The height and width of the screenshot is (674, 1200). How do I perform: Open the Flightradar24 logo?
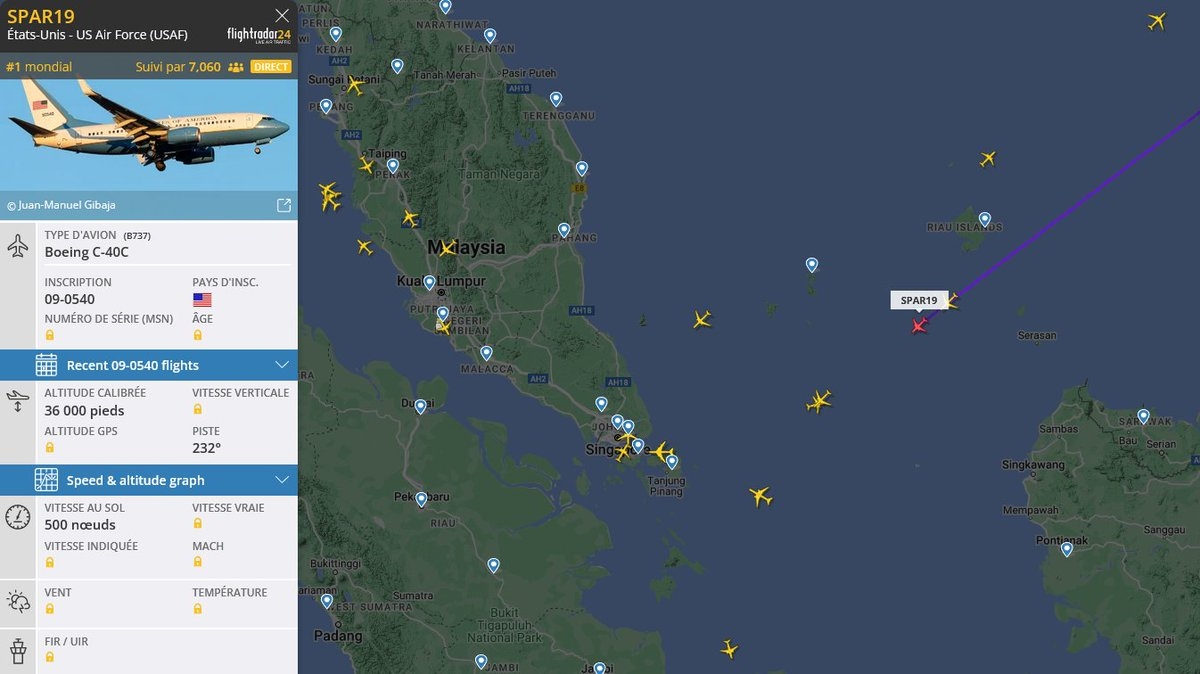[x=258, y=35]
